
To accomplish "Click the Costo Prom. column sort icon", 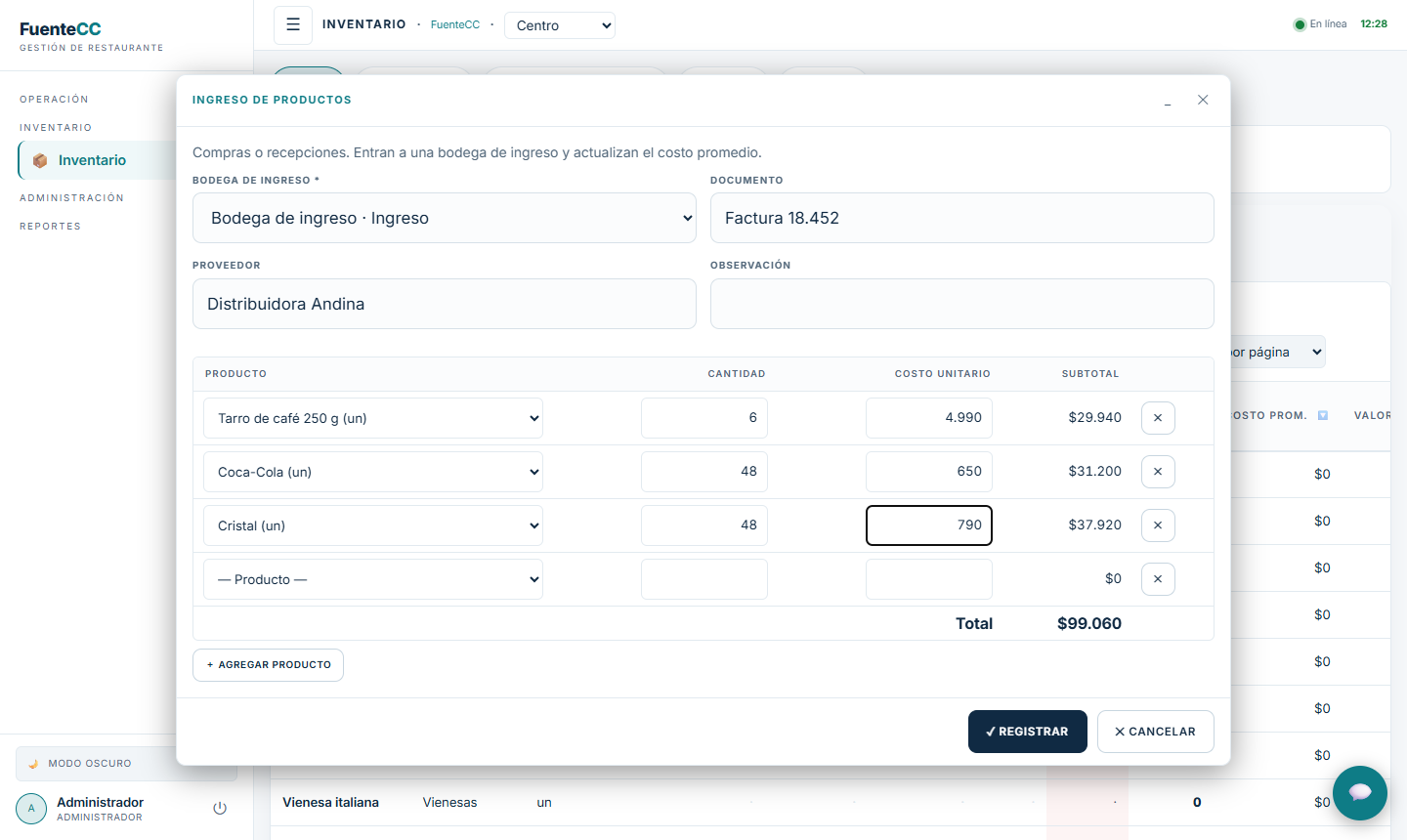I will tap(1323, 416).
